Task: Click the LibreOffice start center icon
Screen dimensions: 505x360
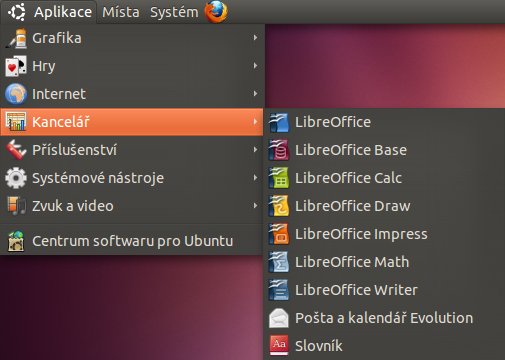Action: pos(279,122)
